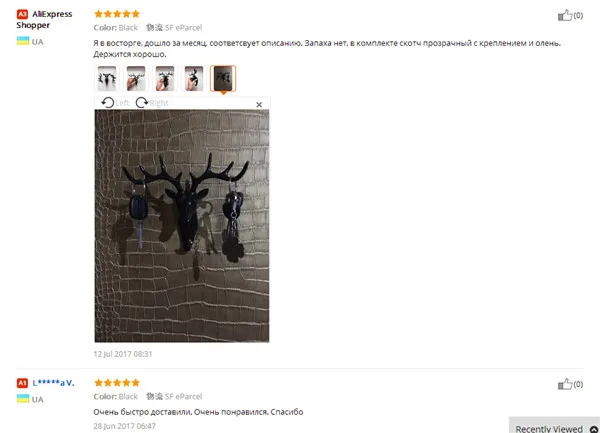Open the second review photo thumbnail
Screen dimensions: 600x433
(136, 78)
